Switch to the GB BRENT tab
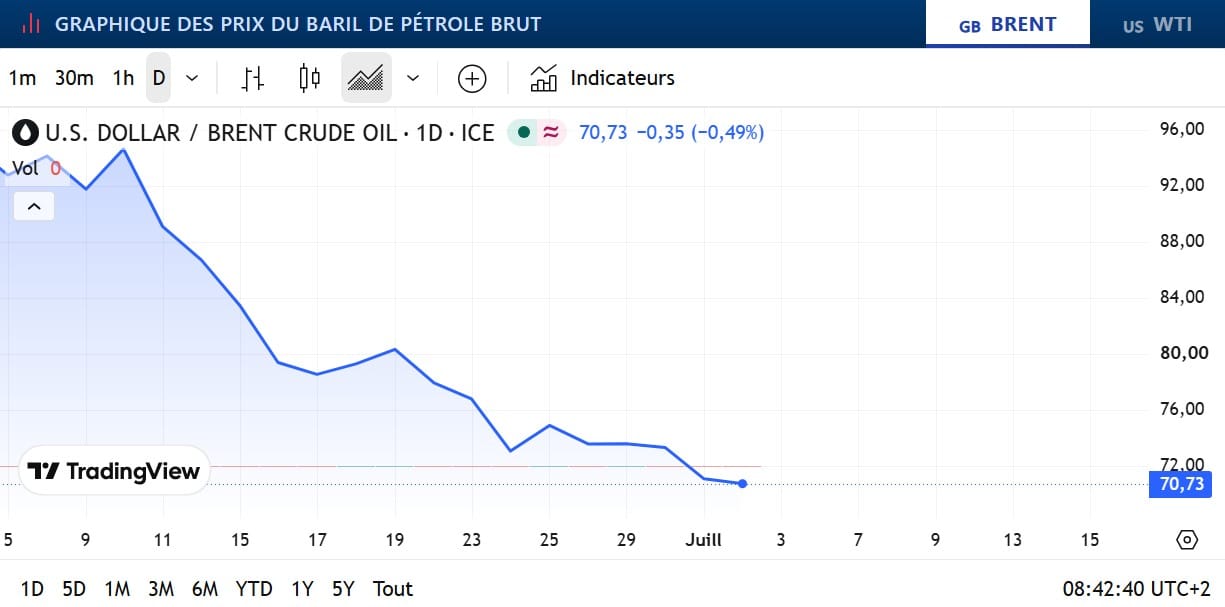 1008,25
